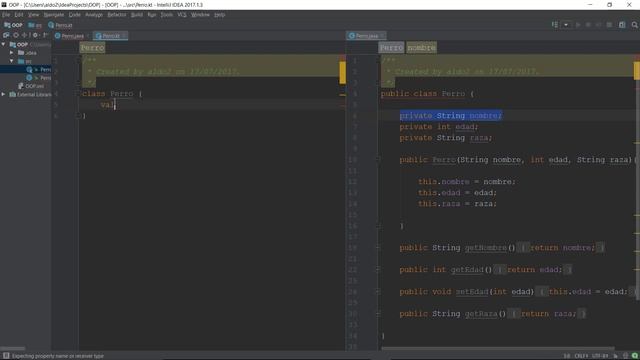The height and width of the screenshot is (360, 640).
Task: Open the Code menu
Action: 74,15
